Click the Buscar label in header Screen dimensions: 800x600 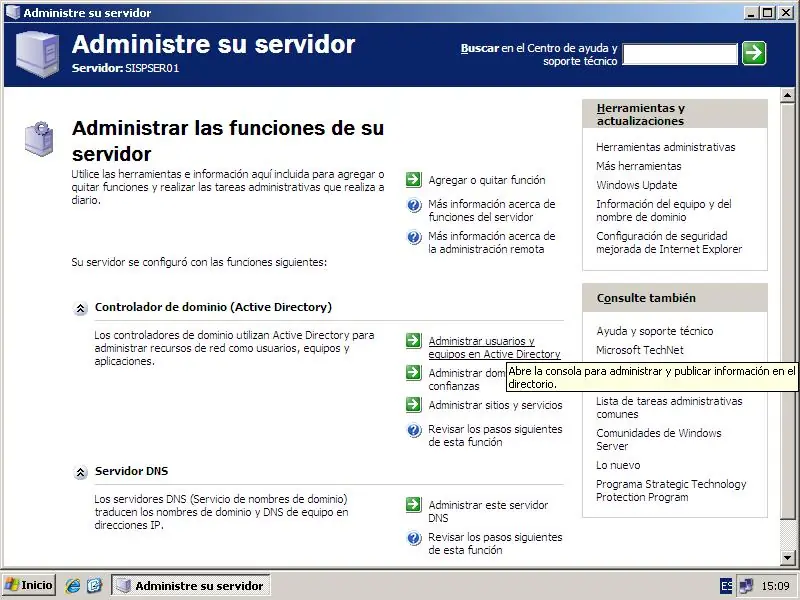click(480, 48)
